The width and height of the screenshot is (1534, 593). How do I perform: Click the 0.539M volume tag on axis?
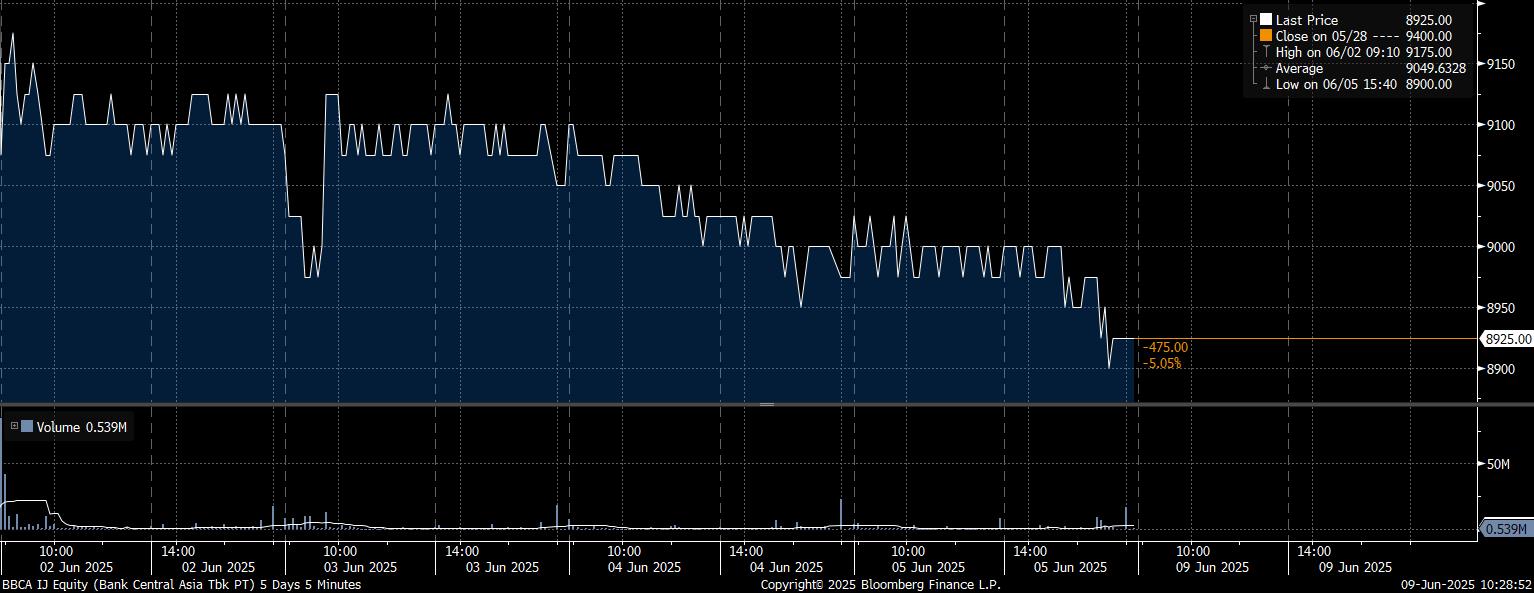pyautogui.click(x=1507, y=529)
